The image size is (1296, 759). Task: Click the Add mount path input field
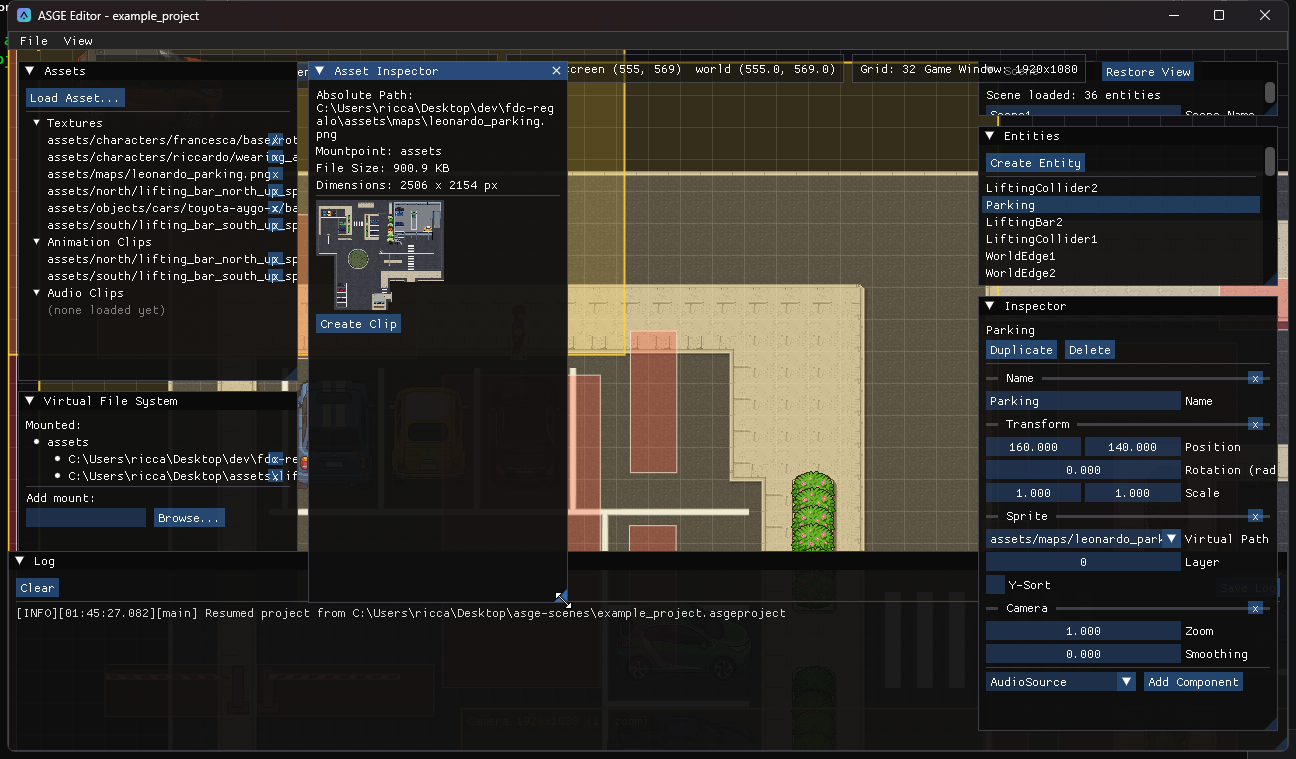pos(86,518)
